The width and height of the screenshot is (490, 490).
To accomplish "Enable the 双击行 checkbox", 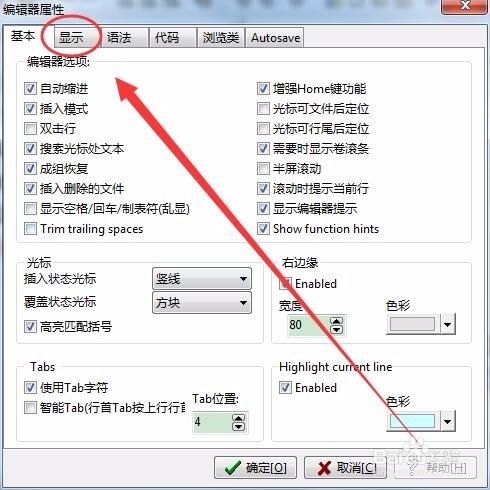I will 30,128.
